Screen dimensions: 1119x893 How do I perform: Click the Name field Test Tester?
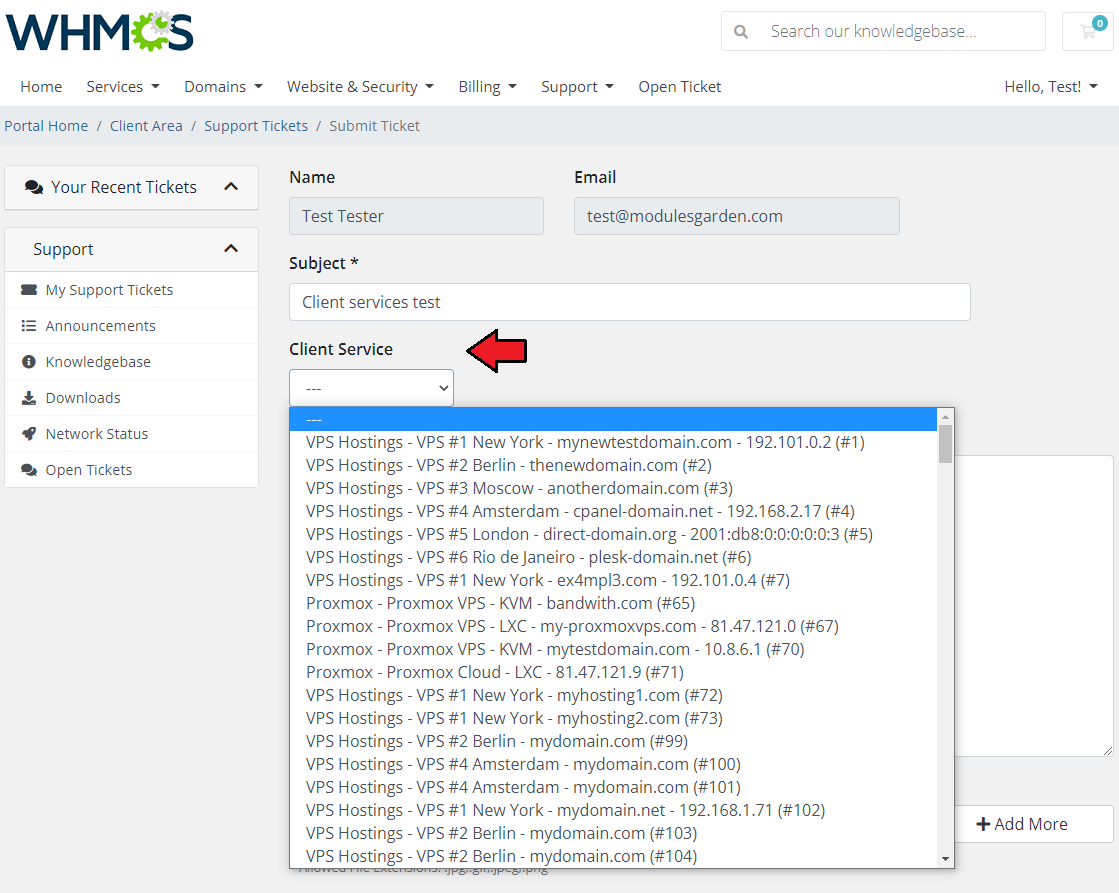(416, 216)
